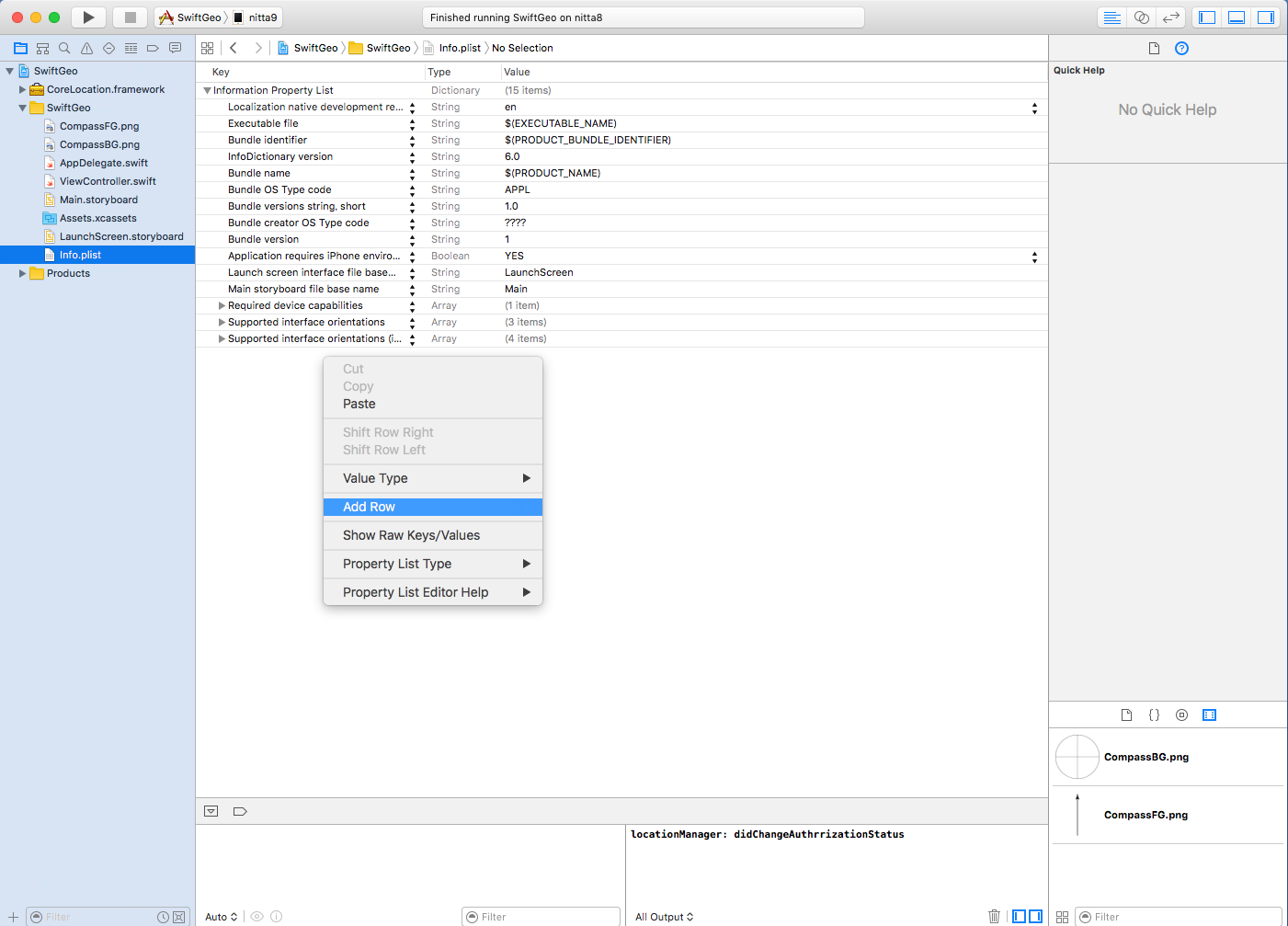Image resolution: width=1288 pixels, height=926 pixels.
Task: Open the Find navigator search icon
Action: (64, 48)
